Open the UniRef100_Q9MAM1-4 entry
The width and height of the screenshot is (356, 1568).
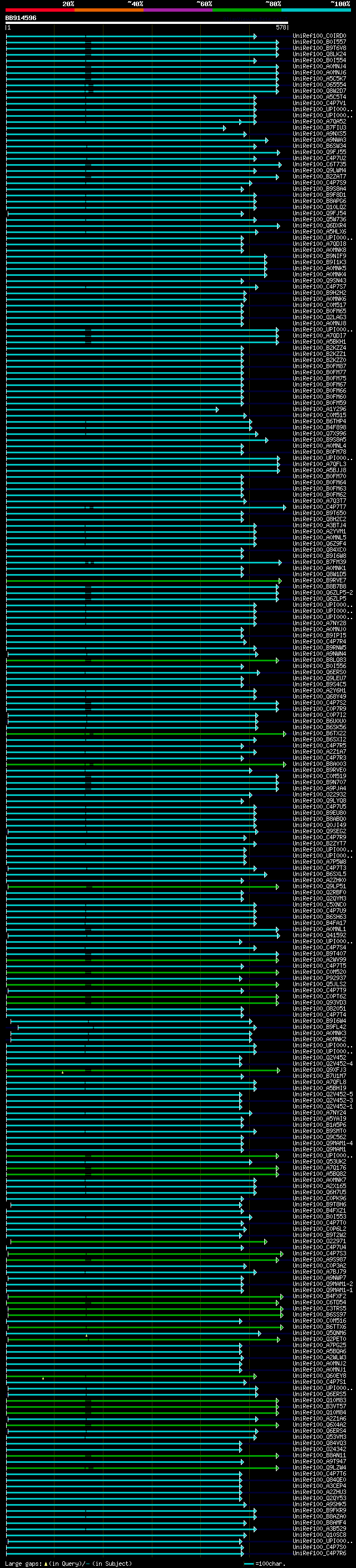tap(323, 1143)
